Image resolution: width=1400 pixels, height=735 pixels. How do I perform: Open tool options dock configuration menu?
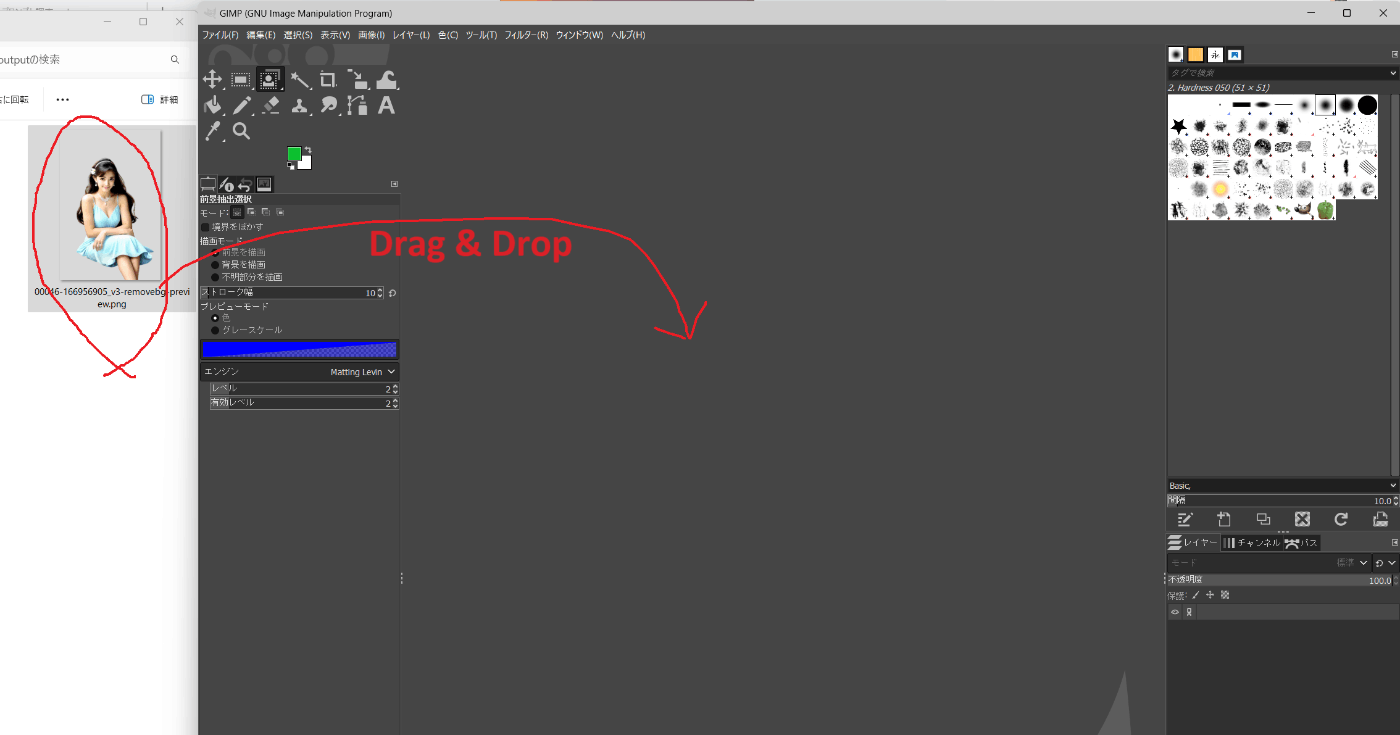pyautogui.click(x=394, y=184)
